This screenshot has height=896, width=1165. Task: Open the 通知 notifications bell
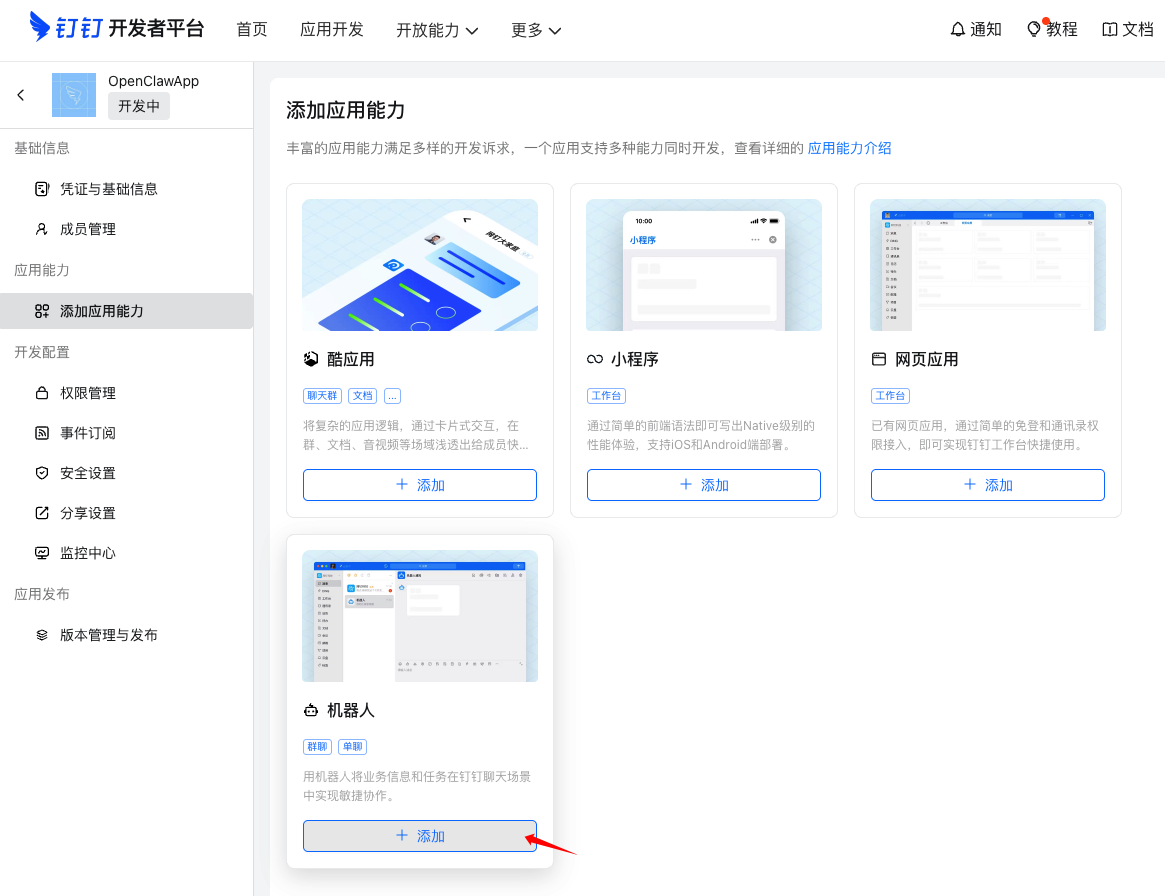[974, 29]
